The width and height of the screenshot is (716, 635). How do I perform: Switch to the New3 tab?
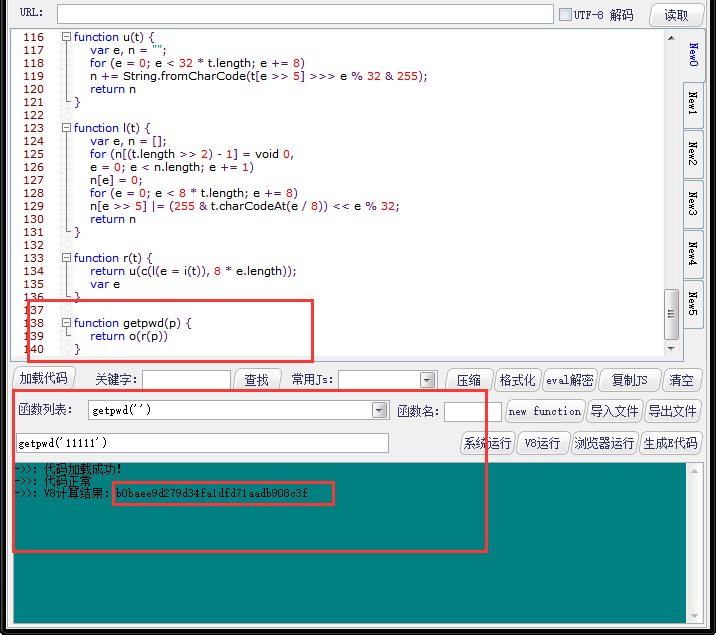coord(693,204)
